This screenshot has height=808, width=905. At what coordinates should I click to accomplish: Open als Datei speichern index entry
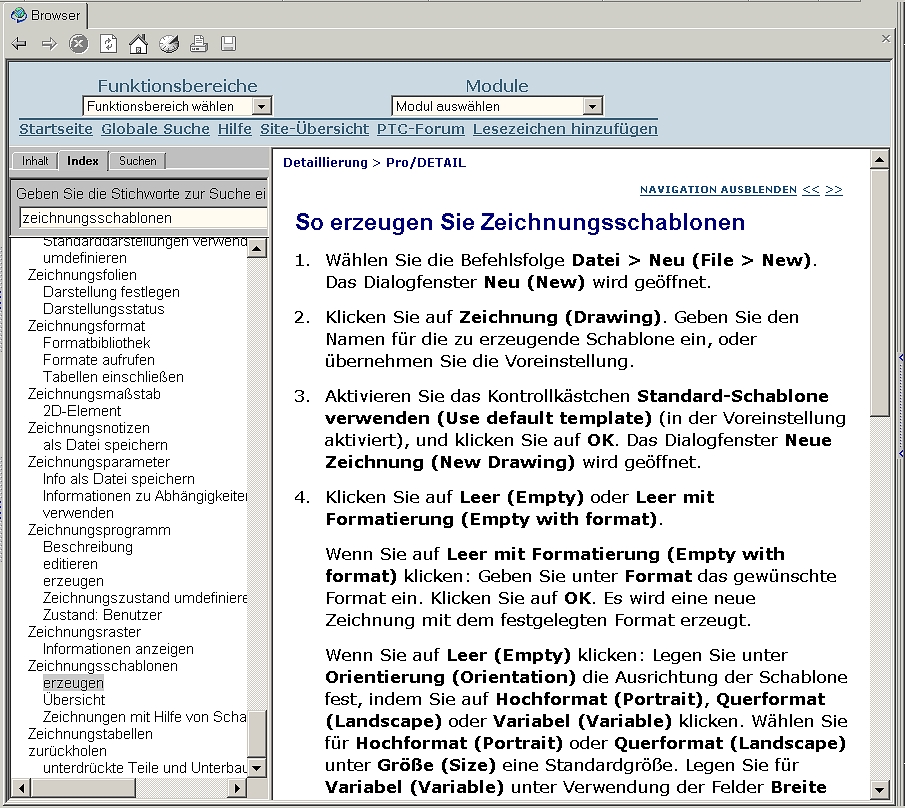click(105, 445)
